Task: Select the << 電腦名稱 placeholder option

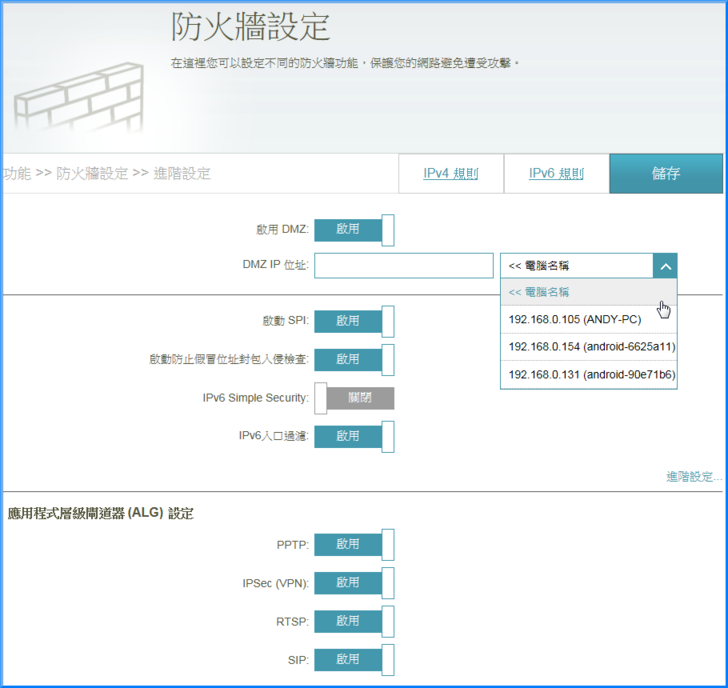Action: point(539,292)
